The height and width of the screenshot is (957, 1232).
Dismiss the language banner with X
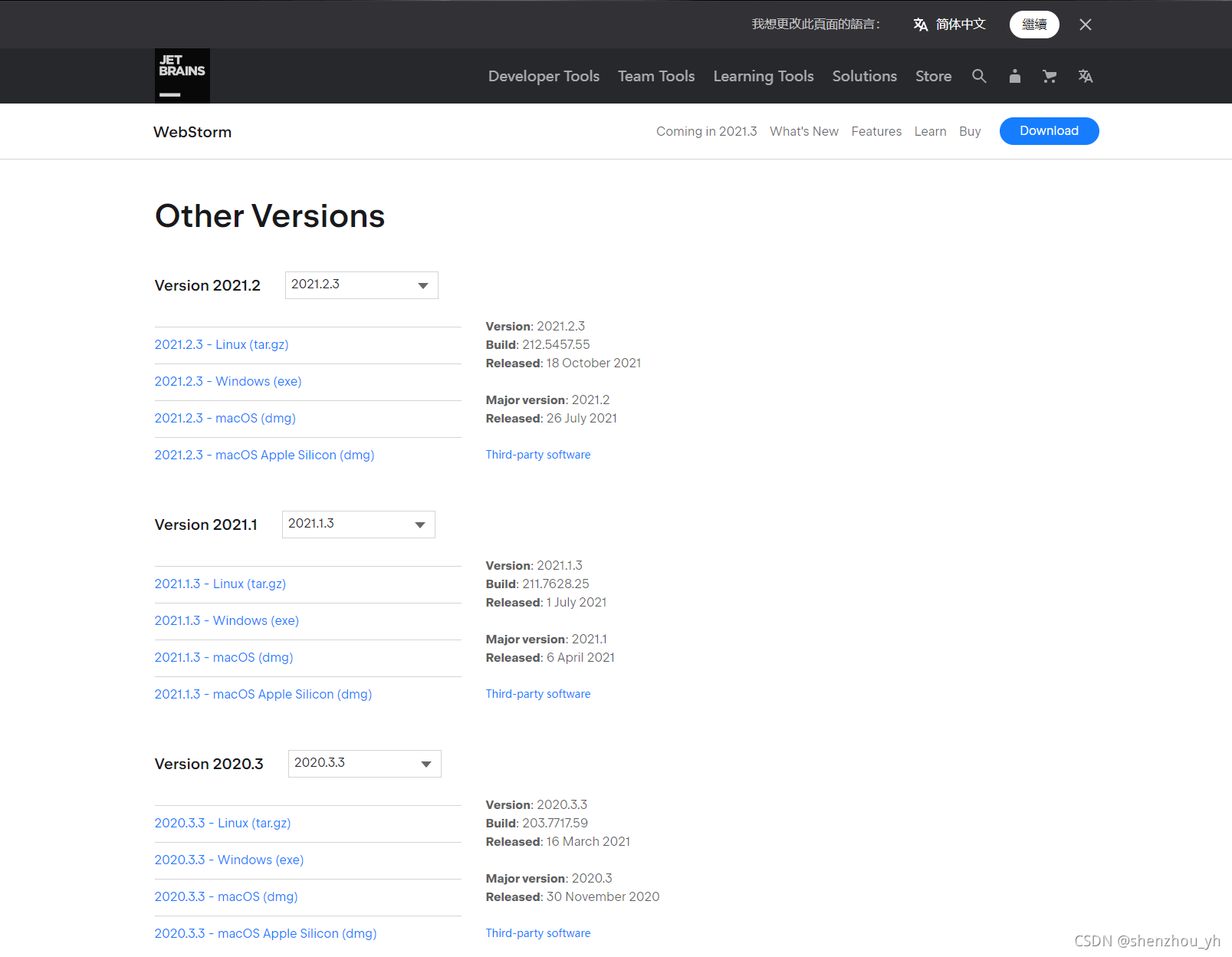pyautogui.click(x=1086, y=25)
